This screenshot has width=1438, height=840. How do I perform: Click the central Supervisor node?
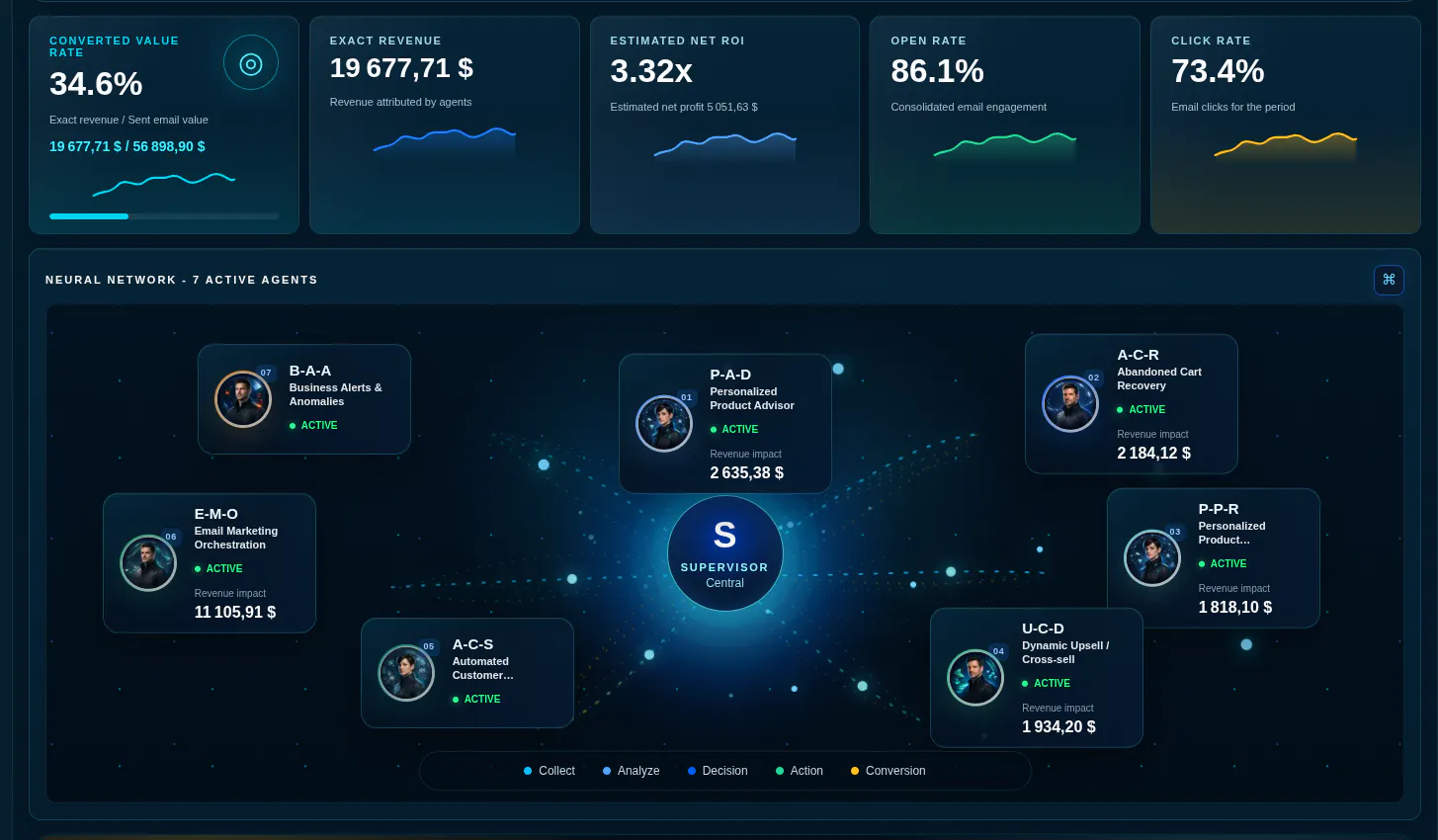click(724, 553)
